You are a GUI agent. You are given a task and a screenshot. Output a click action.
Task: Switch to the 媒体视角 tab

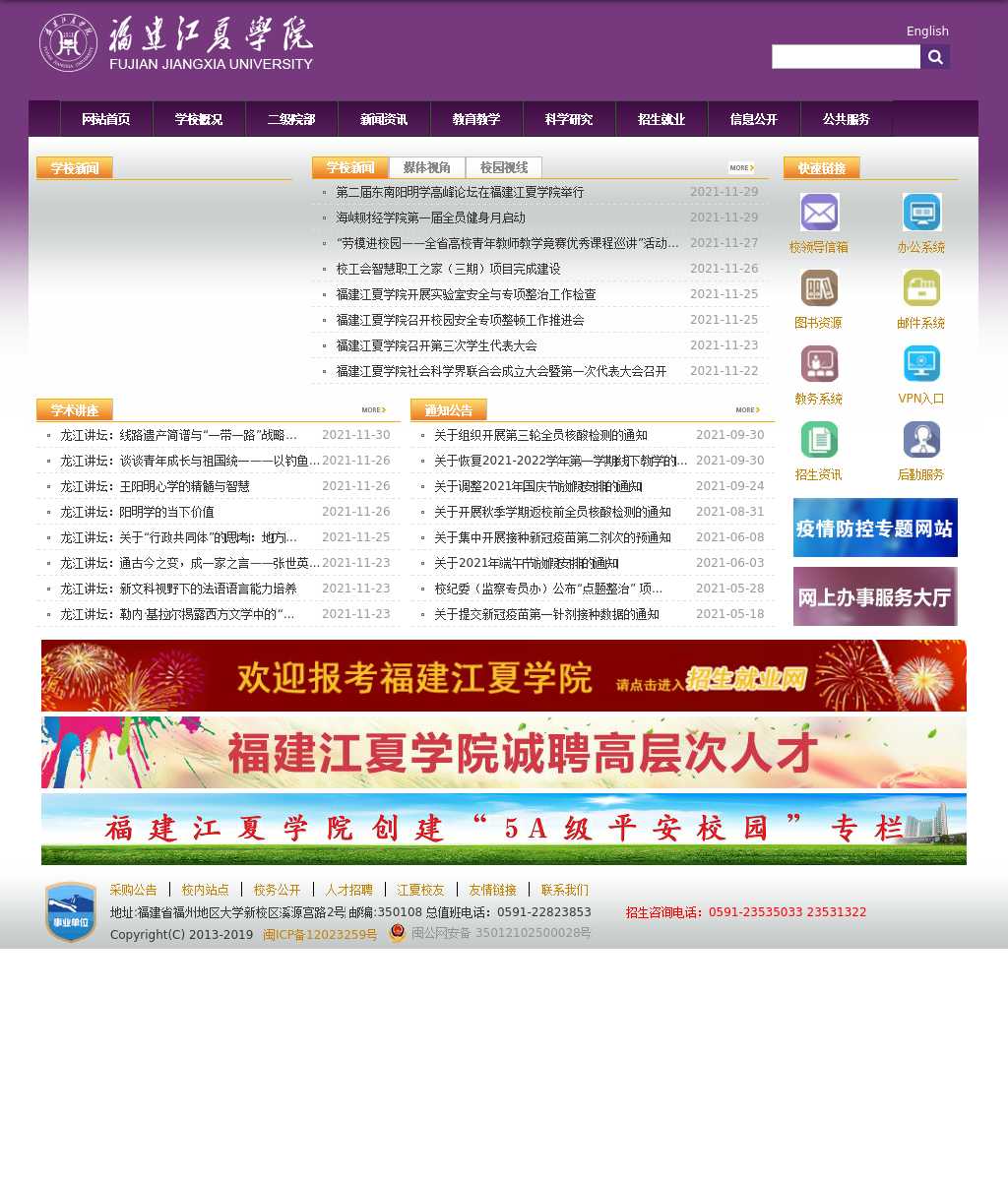point(427,167)
